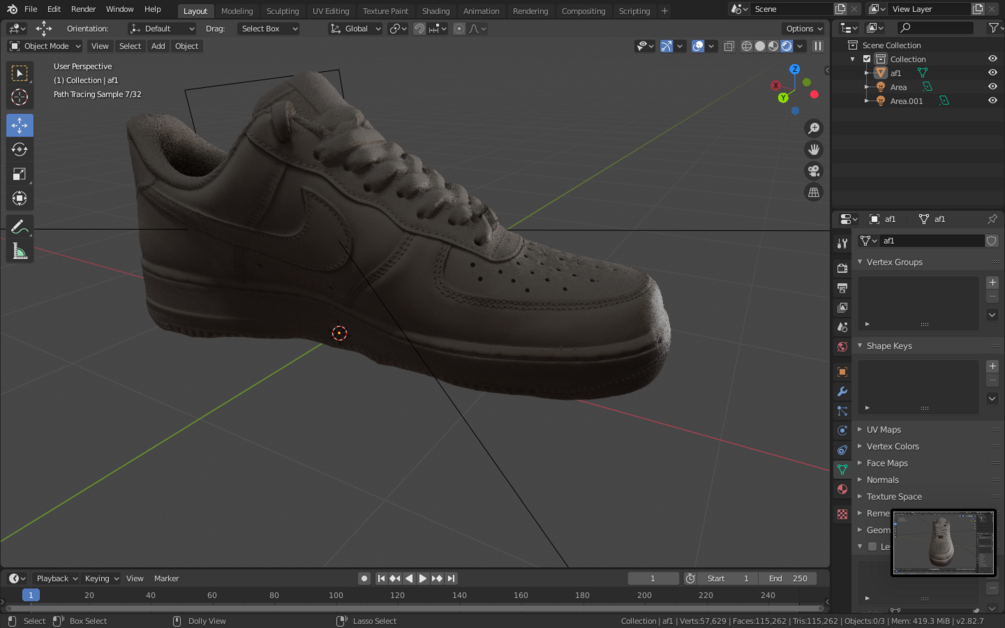Open the Object Mode dropdown
This screenshot has height=628, width=1005.
[44, 46]
